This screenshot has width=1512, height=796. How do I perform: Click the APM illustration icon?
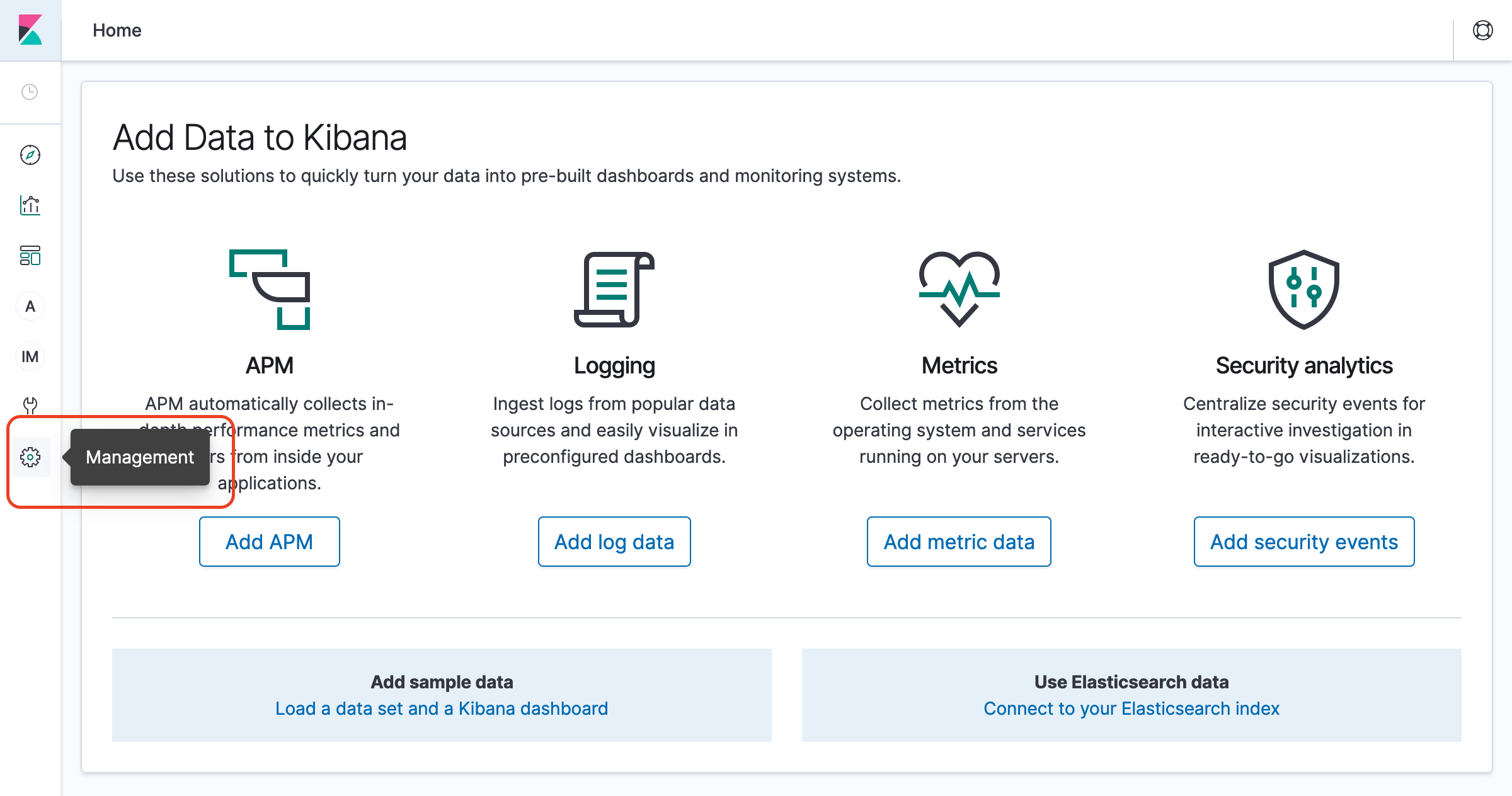pos(270,290)
